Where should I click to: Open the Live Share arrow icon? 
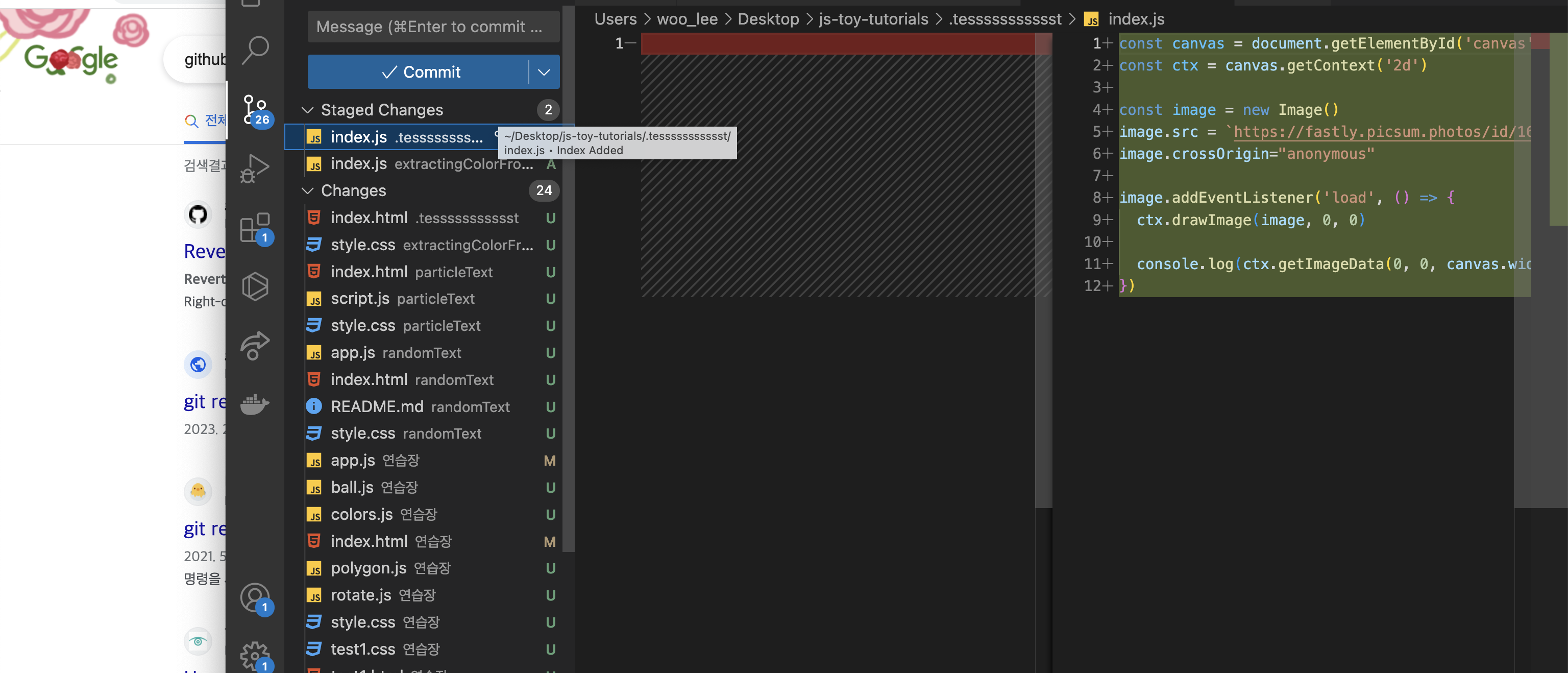255,345
